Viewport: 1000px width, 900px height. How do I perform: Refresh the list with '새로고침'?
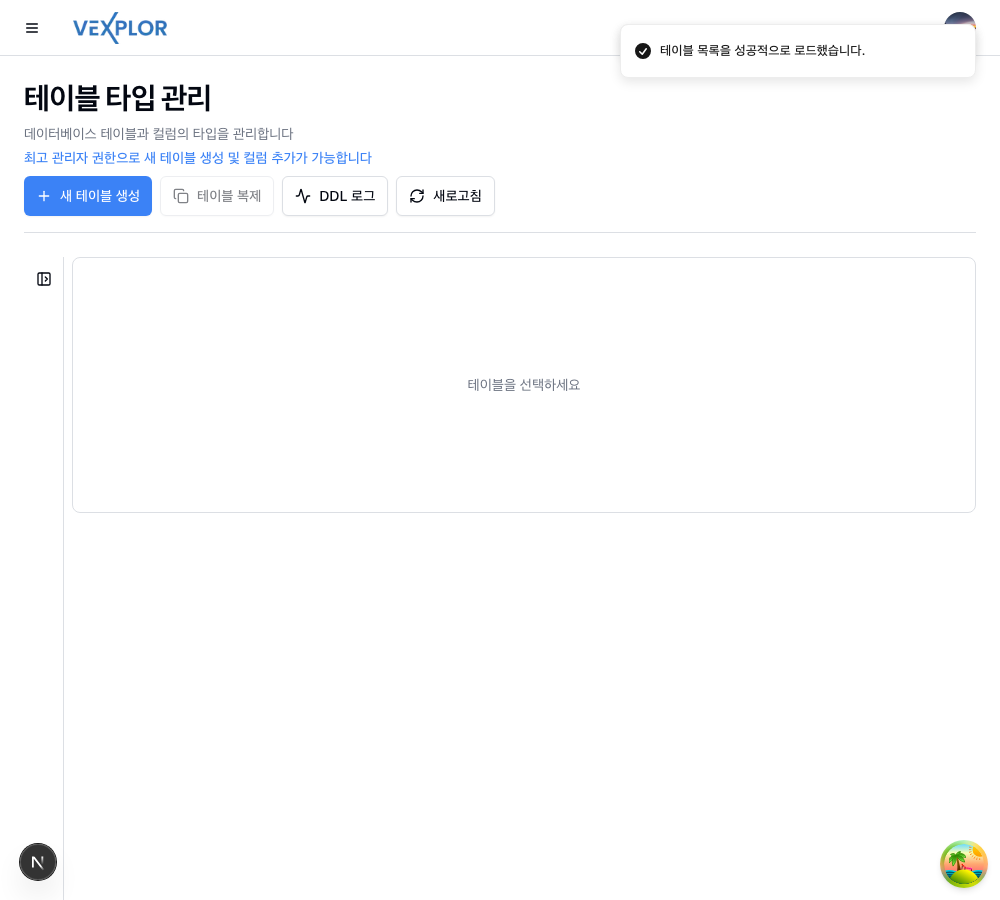pos(445,196)
